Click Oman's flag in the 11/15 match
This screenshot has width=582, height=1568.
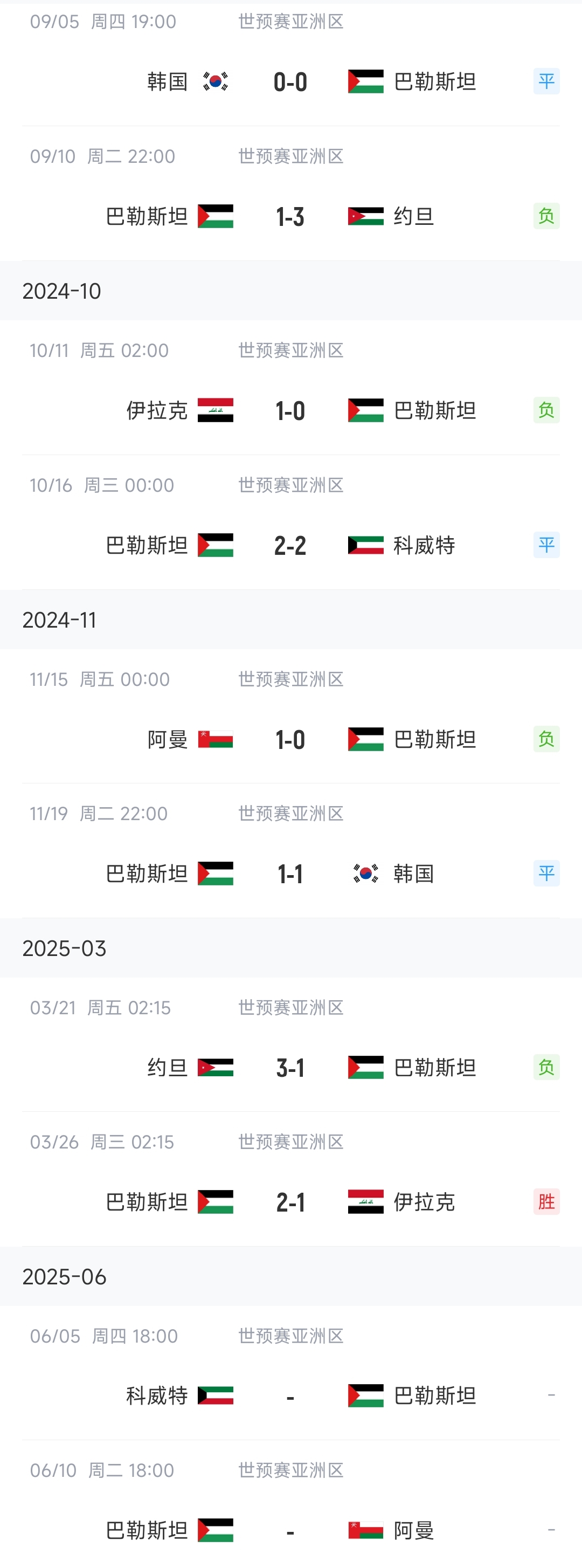[x=215, y=739]
